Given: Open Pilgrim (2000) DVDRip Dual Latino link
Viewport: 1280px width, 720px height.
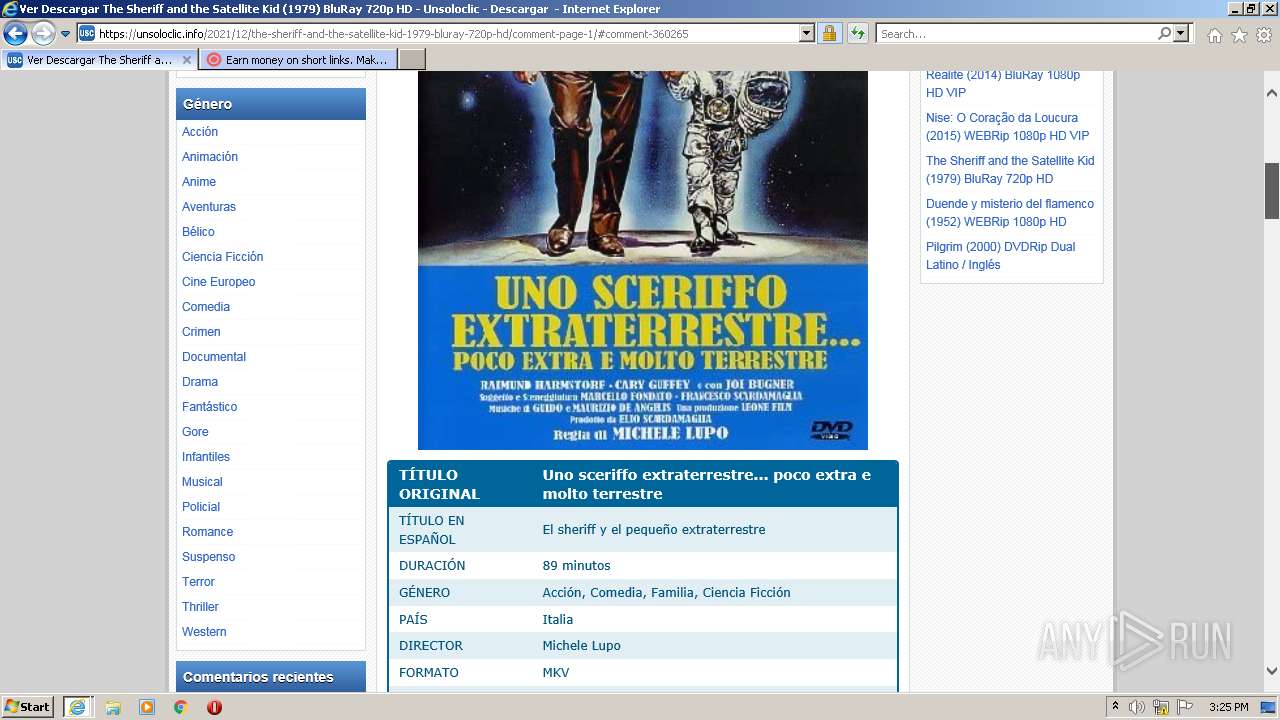Looking at the screenshot, I should pos(1001,256).
